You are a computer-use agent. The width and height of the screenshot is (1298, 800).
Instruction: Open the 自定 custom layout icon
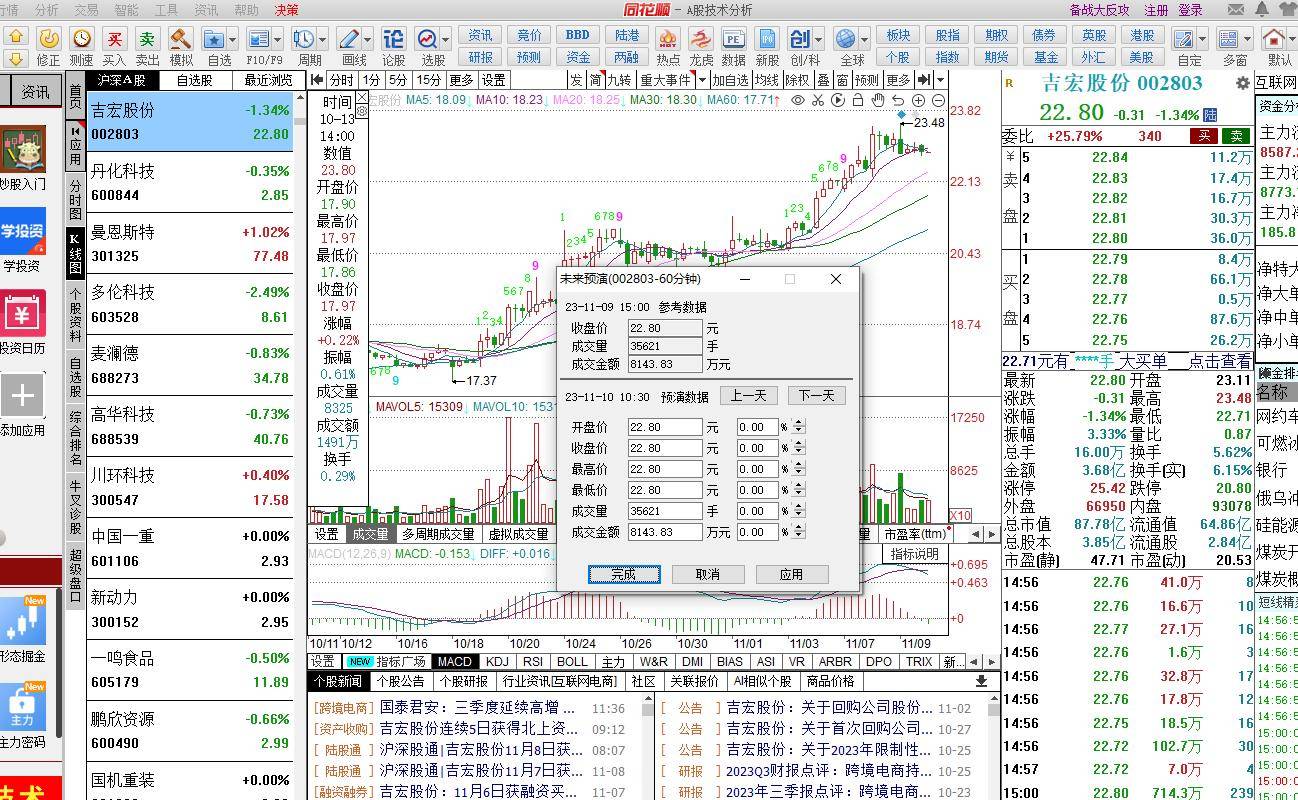pyautogui.click(x=1183, y=38)
